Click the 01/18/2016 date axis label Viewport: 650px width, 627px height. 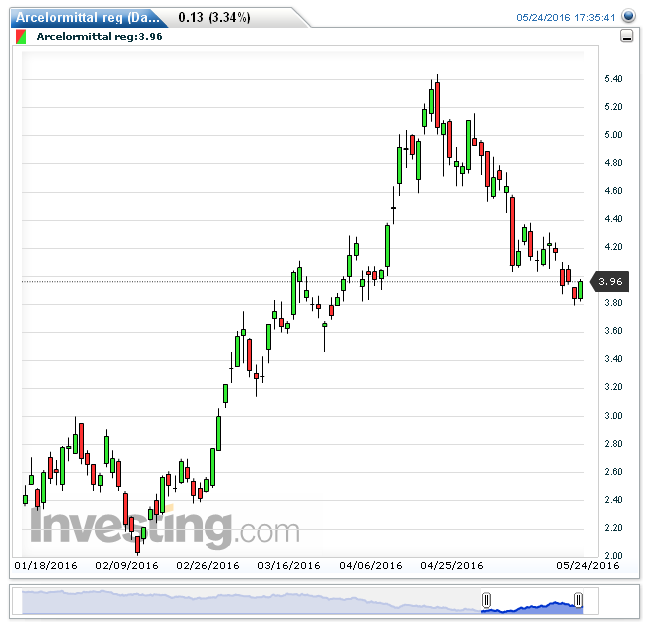[x=46, y=566]
